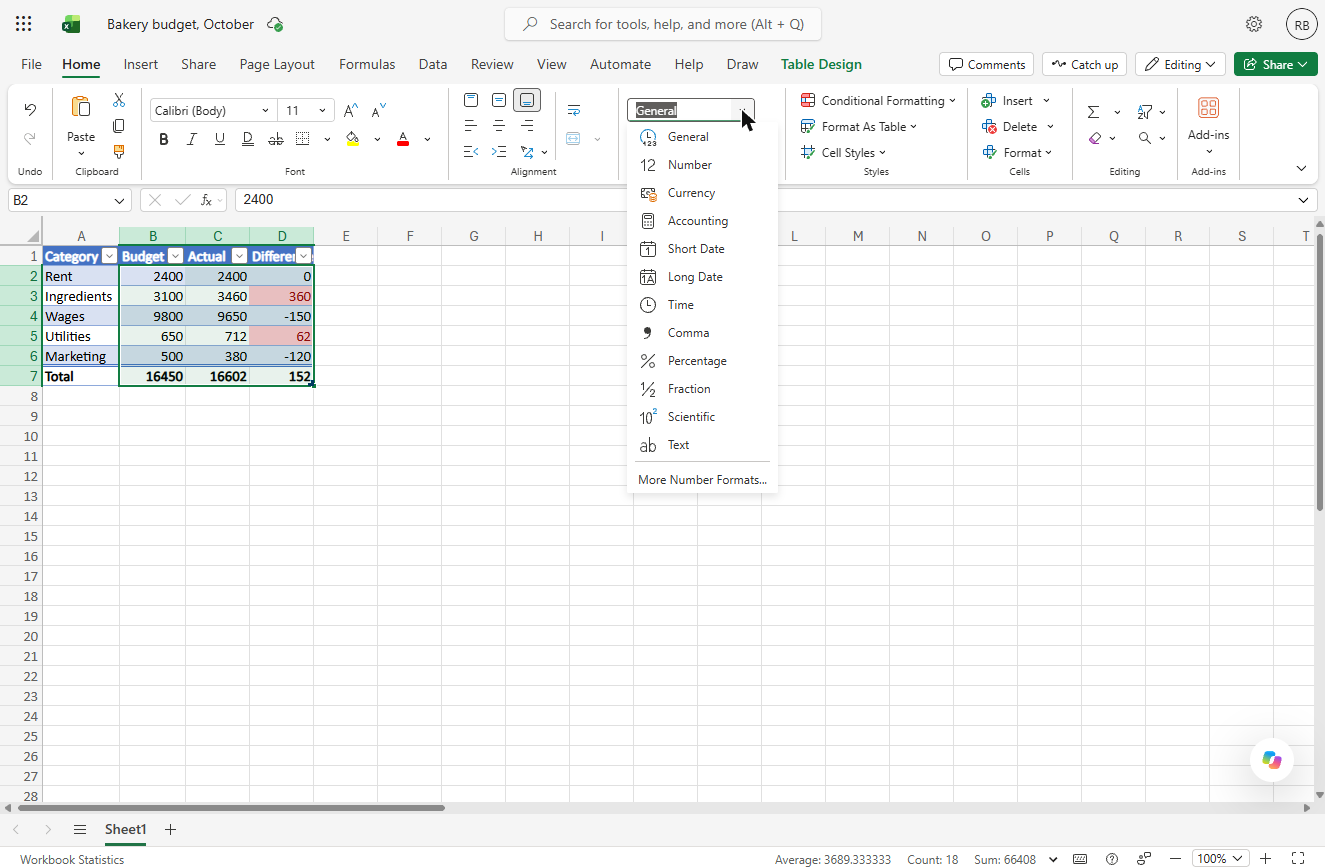Screen dimensions: 1325x868
Task: Click the Increase Indent icon
Action: pyautogui.click(x=499, y=152)
